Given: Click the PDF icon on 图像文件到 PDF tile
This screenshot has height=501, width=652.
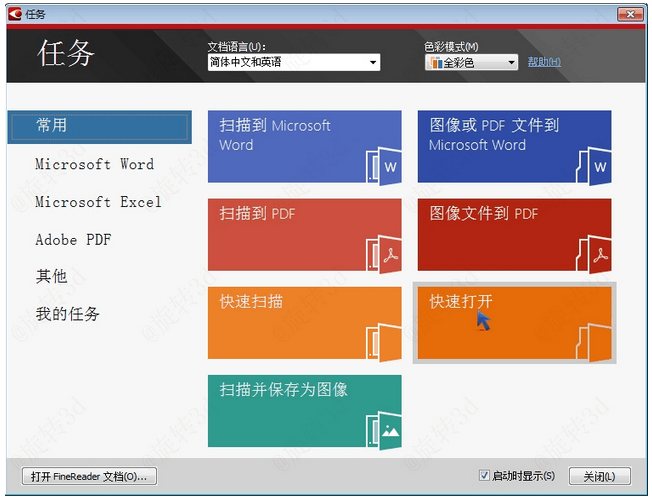Looking at the screenshot, I should pos(594,254).
